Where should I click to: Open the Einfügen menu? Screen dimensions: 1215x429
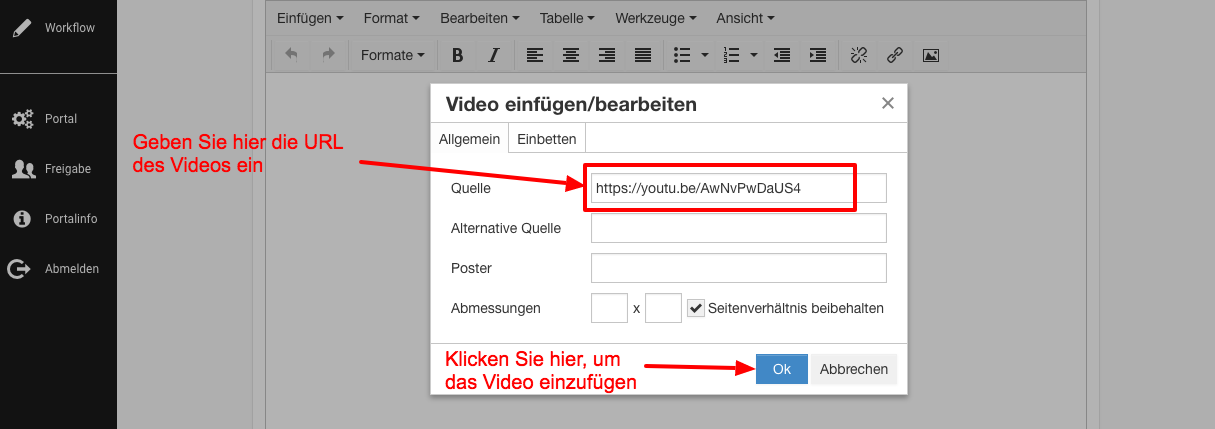[x=310, y=18]
